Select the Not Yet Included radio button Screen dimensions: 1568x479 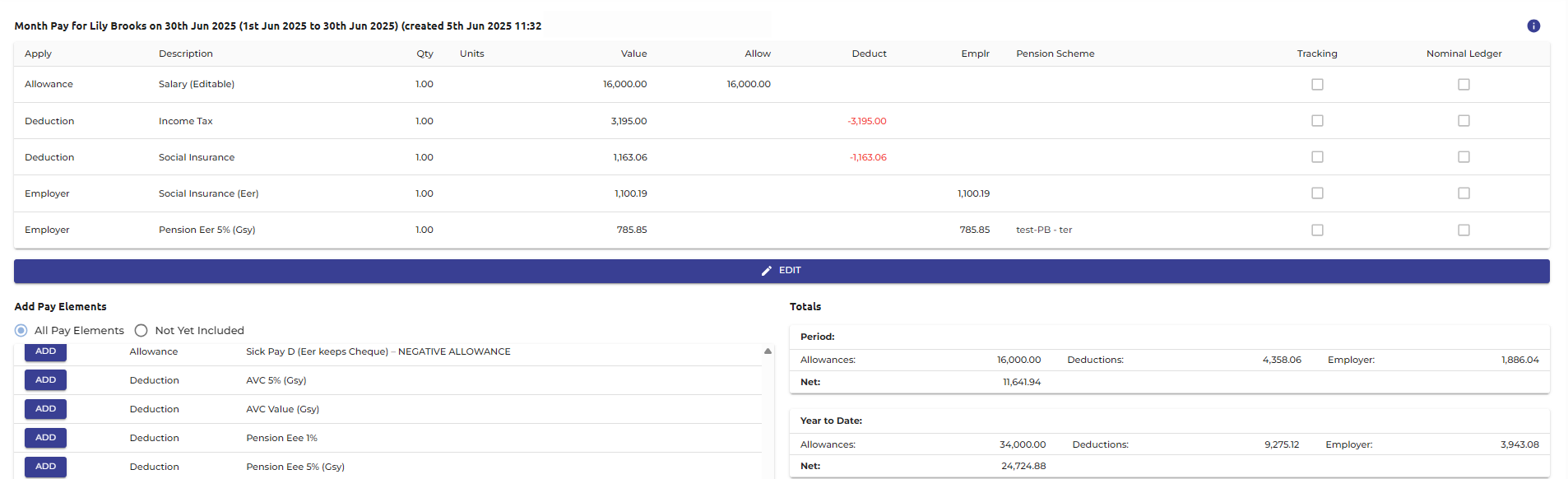(141, 330)
